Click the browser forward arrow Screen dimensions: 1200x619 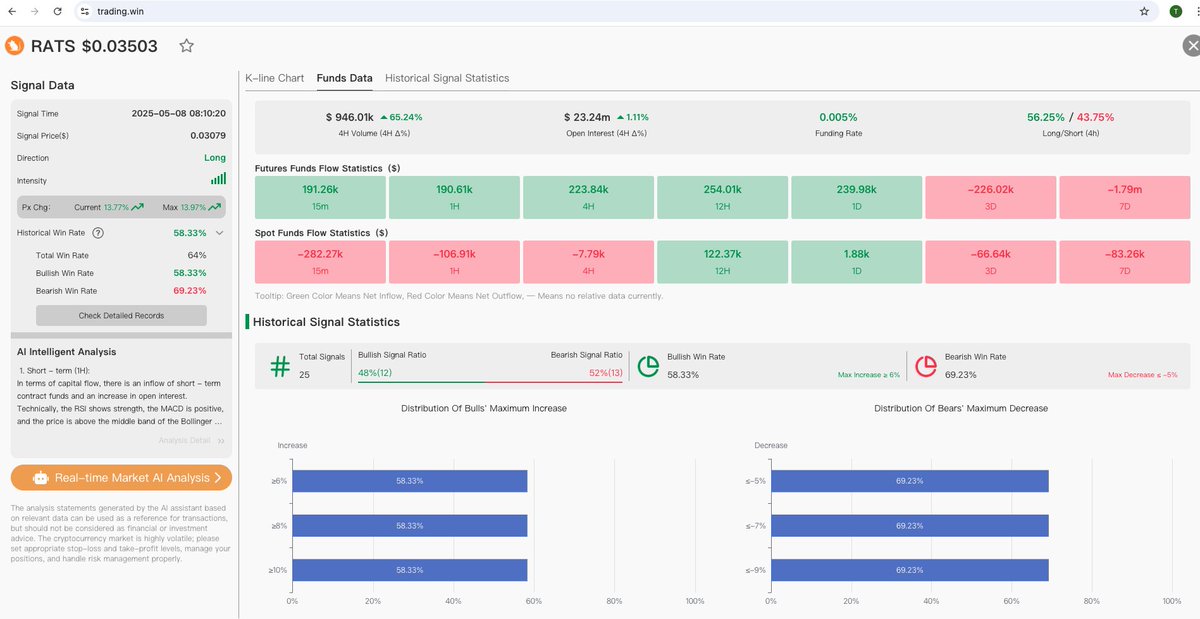(37, 11)
